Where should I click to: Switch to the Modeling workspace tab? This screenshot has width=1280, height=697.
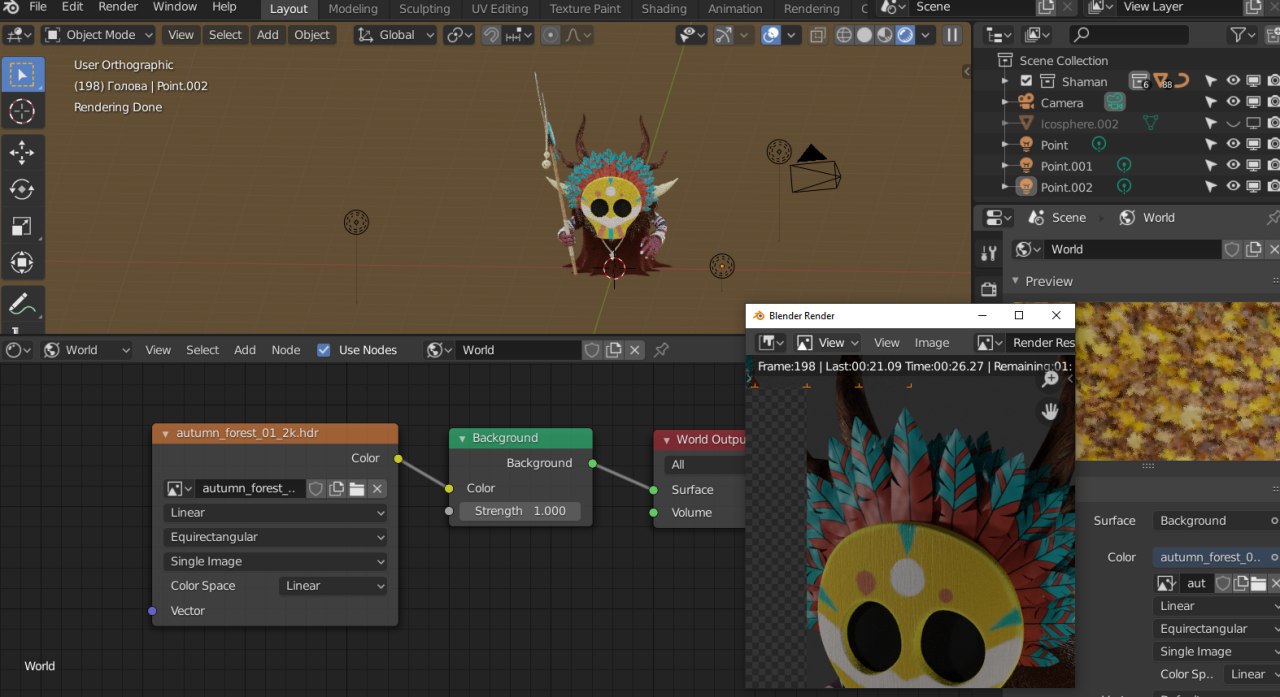pyautogui.click(x=353, y=9)
